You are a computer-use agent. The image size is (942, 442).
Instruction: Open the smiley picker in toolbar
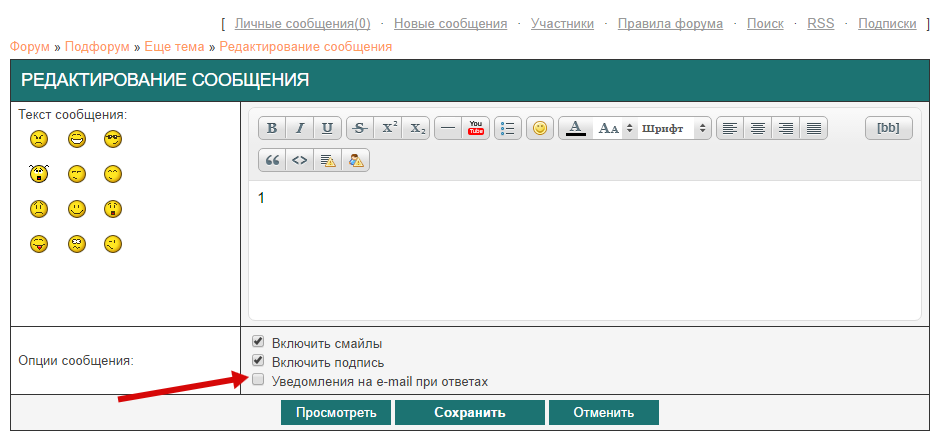pos(540,129)
